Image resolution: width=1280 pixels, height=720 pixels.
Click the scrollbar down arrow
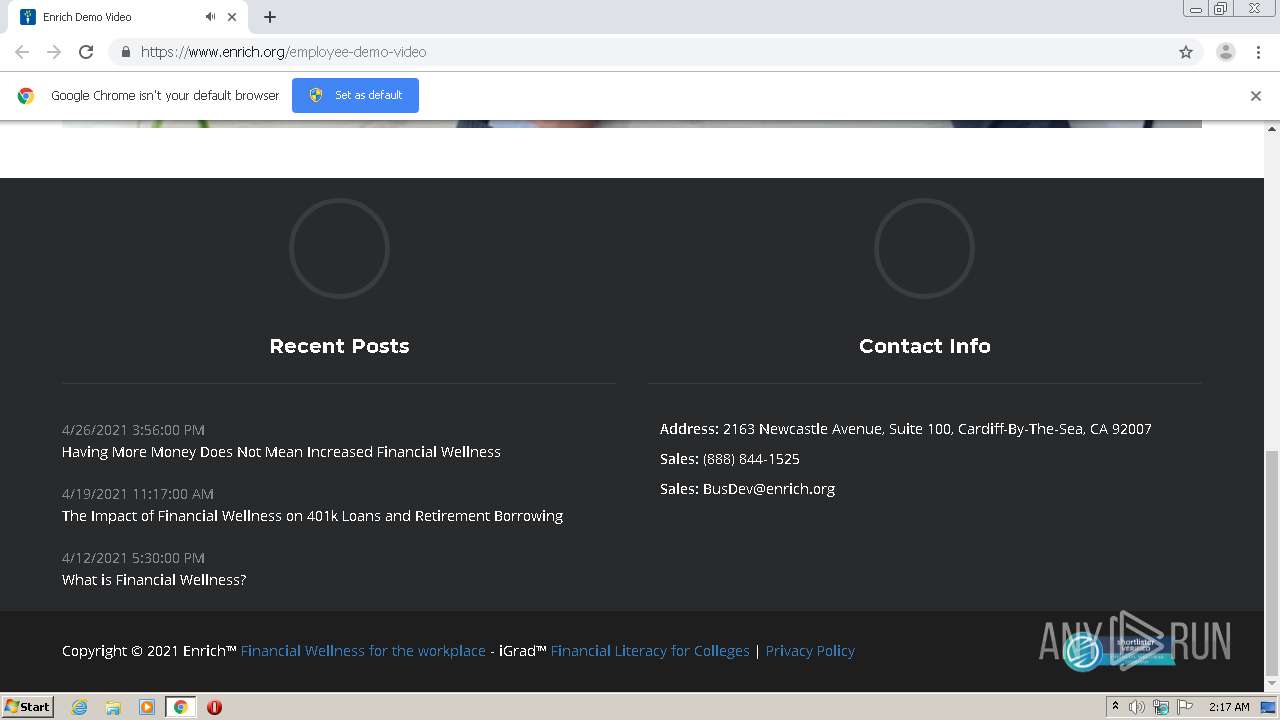coord(1272,685)
